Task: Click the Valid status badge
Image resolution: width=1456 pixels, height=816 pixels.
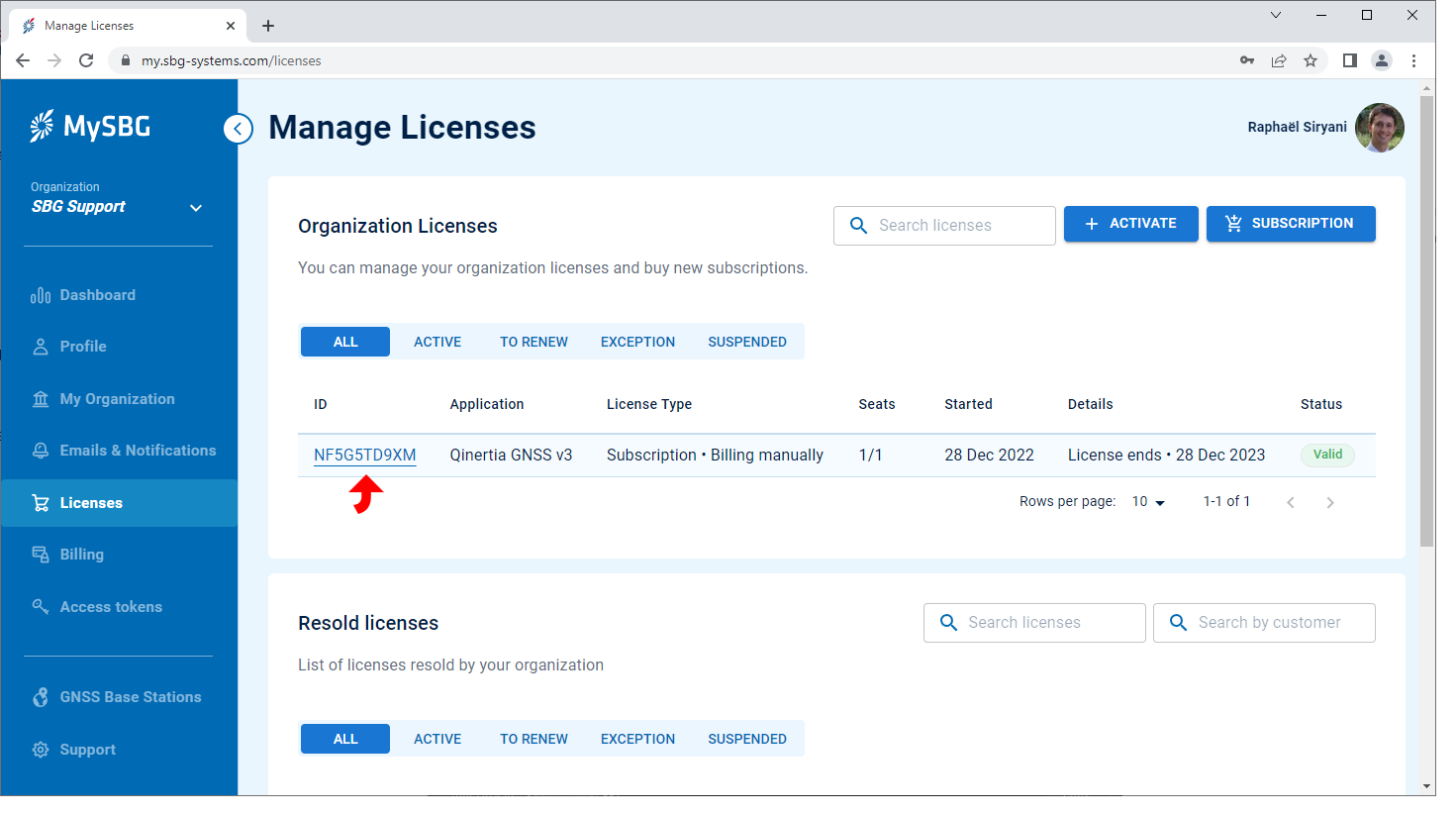Action: point(1327,455)
